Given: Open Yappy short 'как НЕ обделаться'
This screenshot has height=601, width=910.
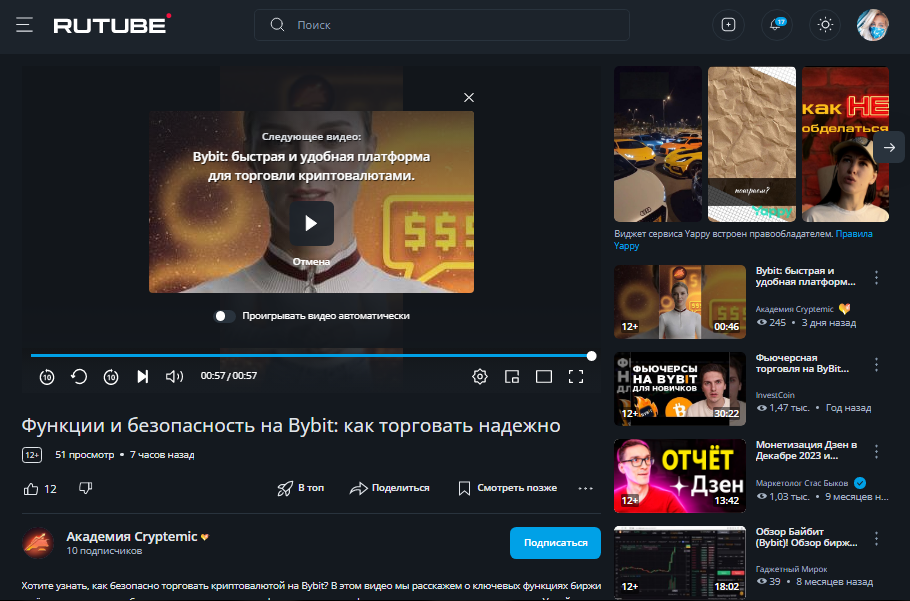Looking at the screenshot, I should pos(845,144).
